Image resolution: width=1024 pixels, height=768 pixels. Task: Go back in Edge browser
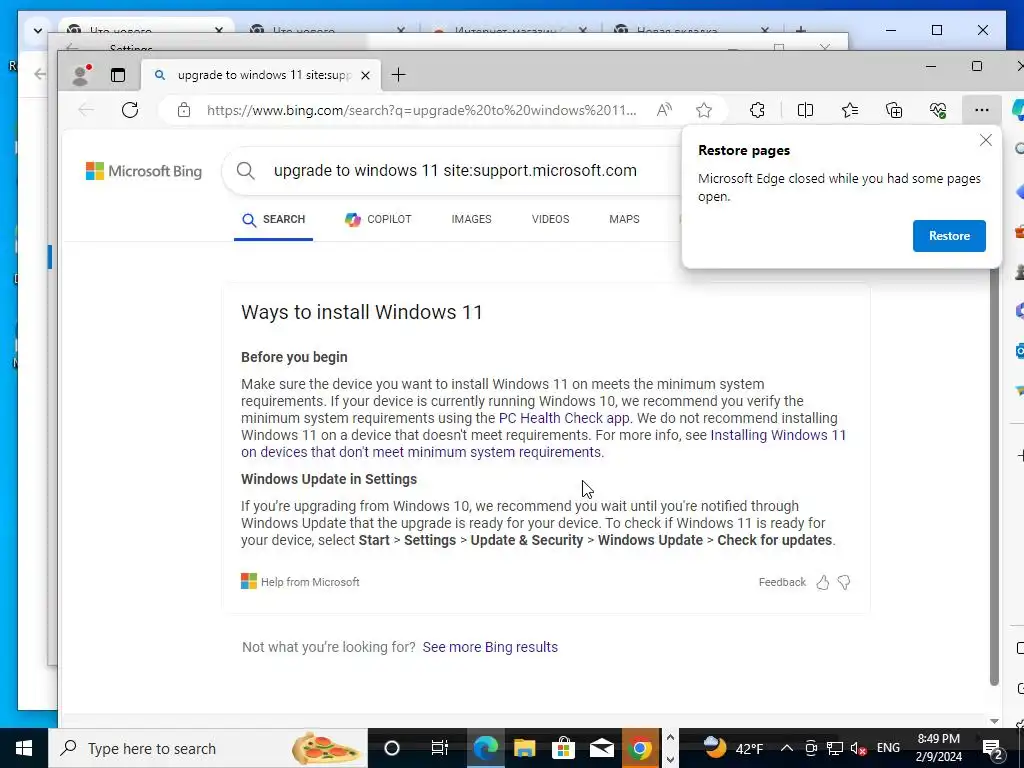coord(86,110)
